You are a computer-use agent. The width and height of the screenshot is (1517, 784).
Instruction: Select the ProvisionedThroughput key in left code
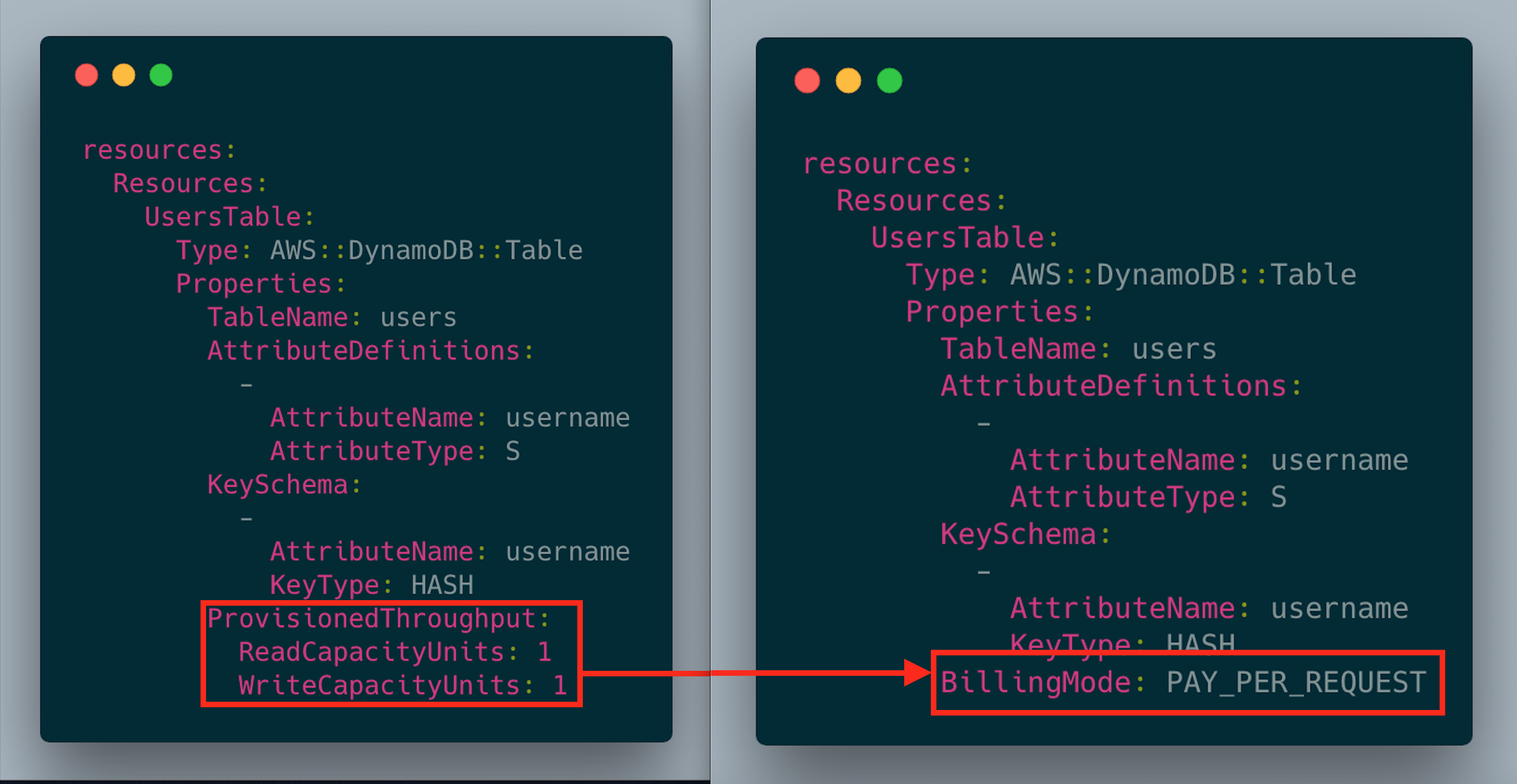coord(371,618)
